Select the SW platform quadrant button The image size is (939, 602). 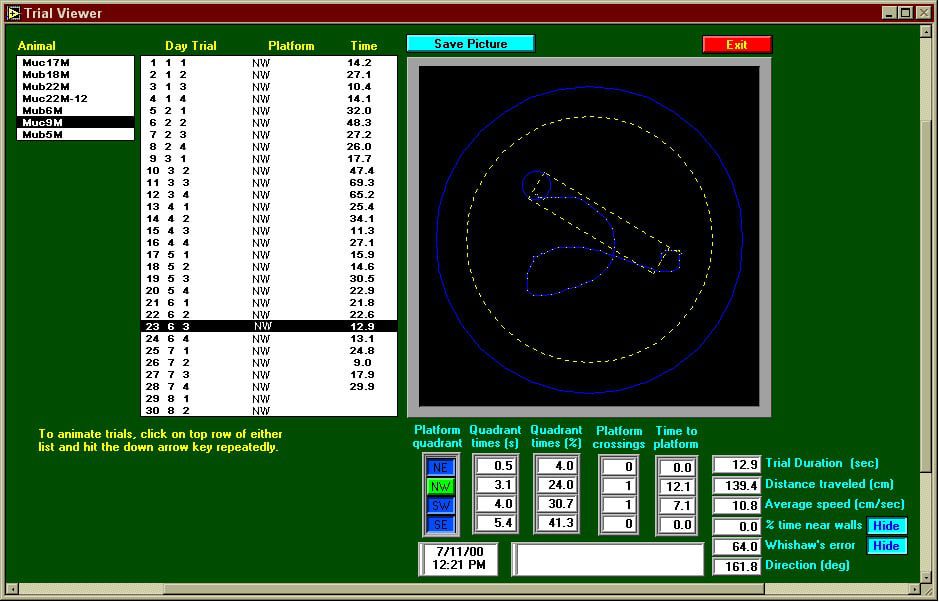click(x=440, y=505)
